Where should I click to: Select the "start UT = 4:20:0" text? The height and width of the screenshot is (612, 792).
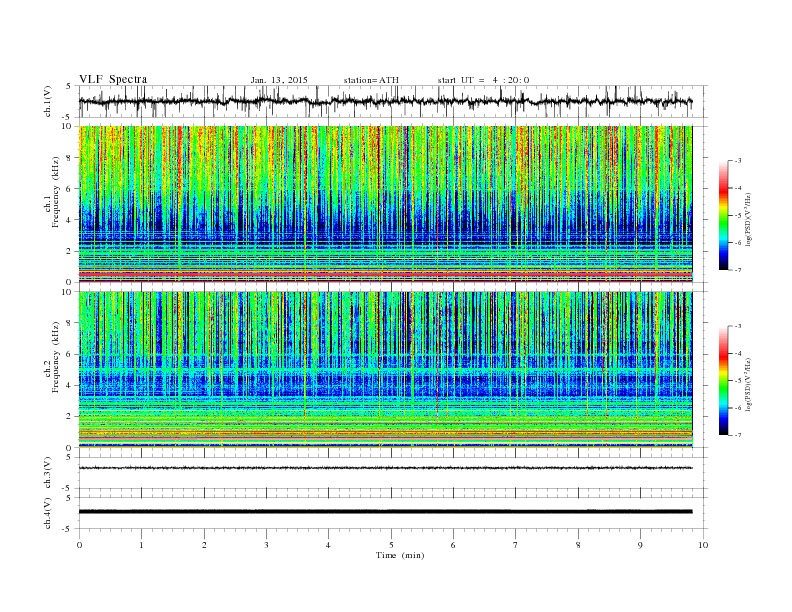click(483, 80)
